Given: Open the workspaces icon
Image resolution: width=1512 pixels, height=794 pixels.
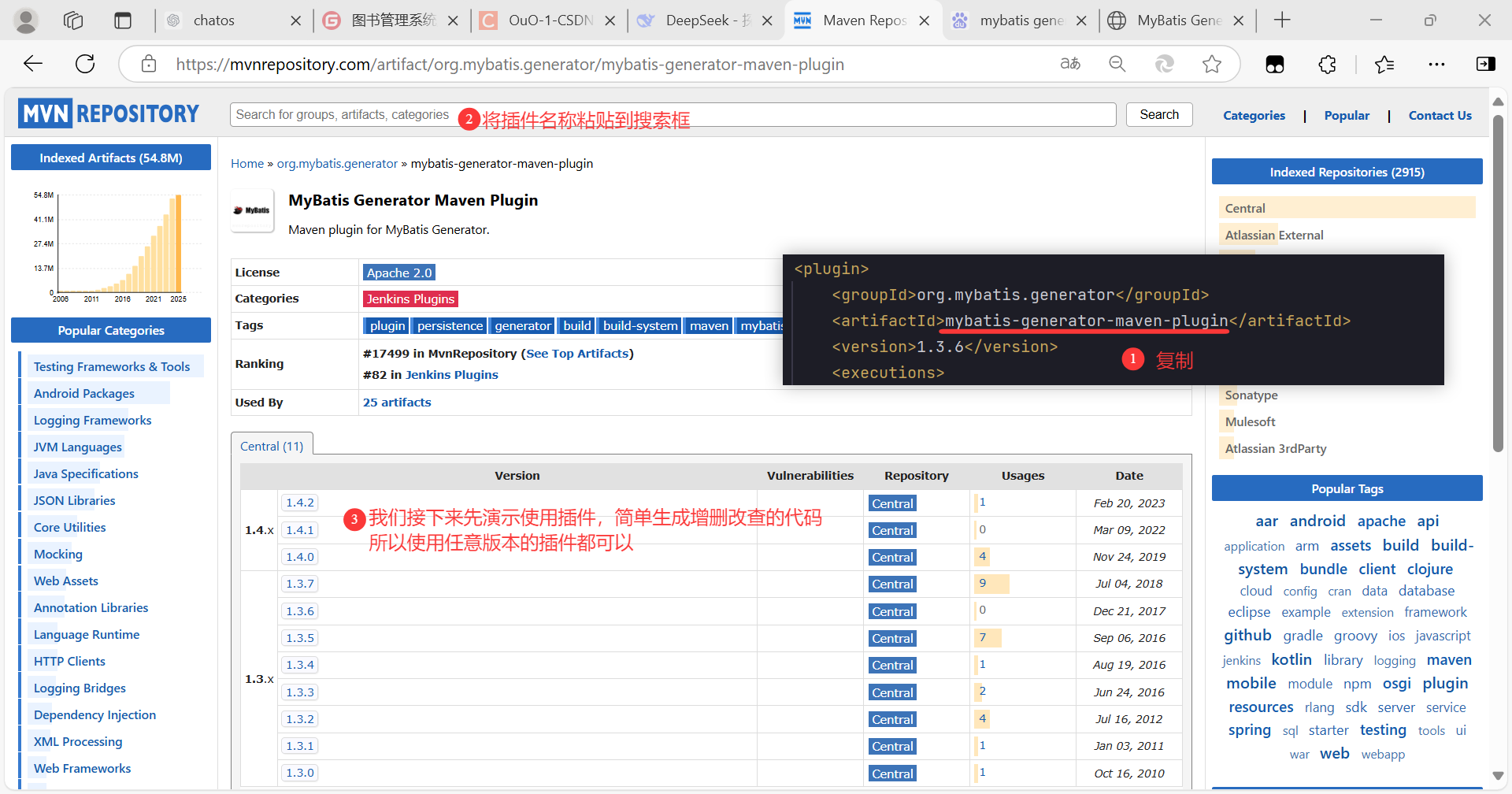Looking at the screenshot, I should (73, 20).
